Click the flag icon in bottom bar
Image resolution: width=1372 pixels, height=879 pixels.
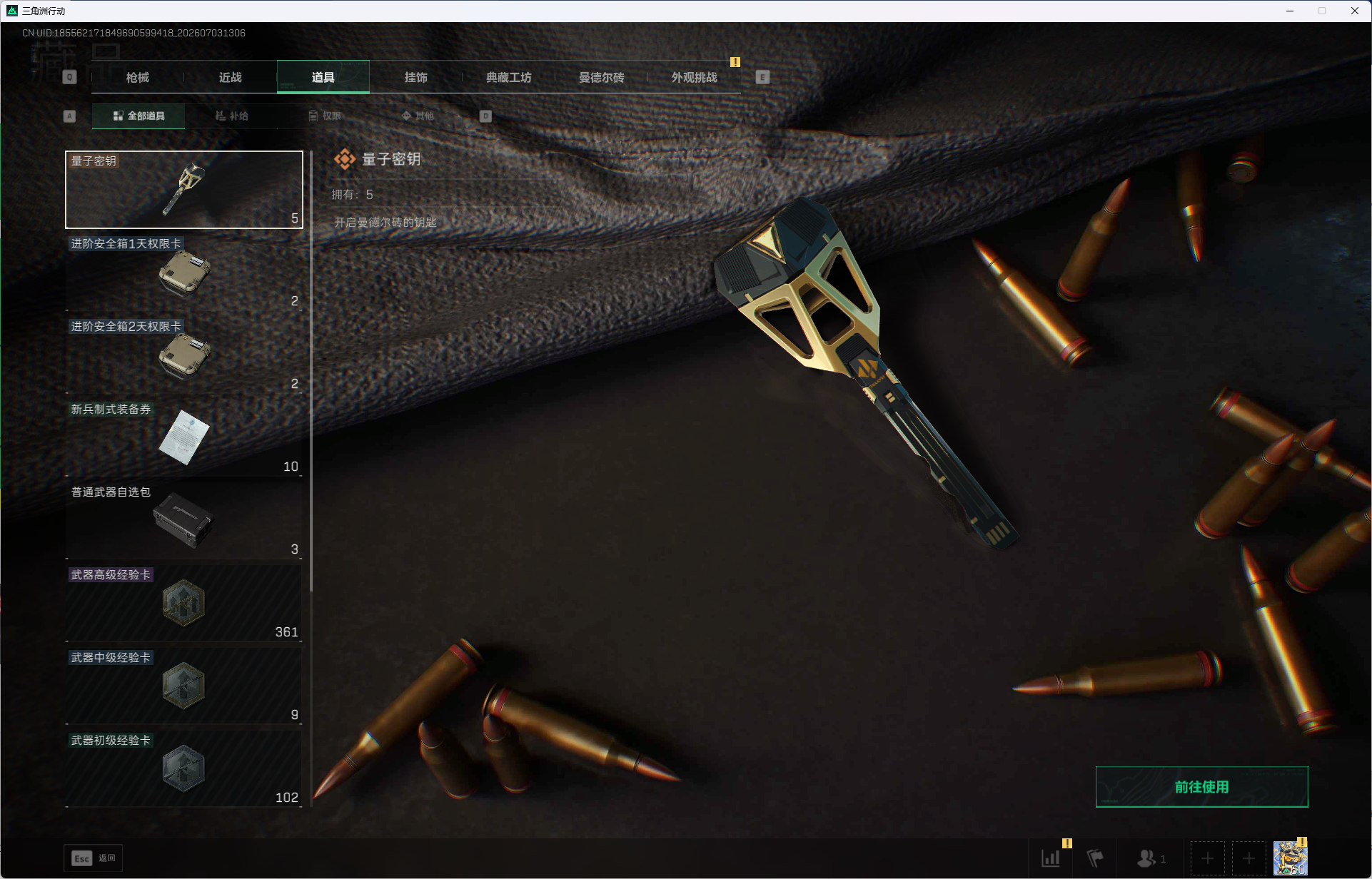click(1095, 858)
